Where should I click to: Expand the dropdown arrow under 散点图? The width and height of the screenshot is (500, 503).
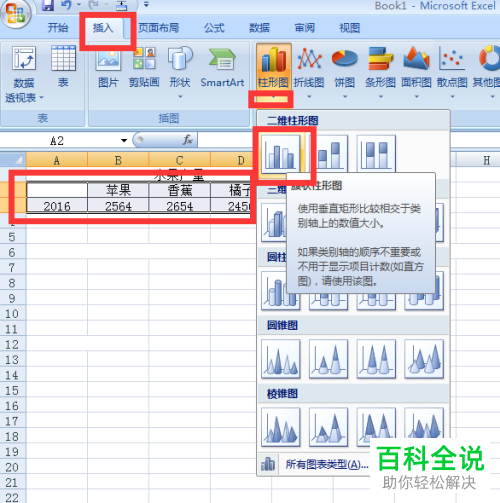point(452,97)
